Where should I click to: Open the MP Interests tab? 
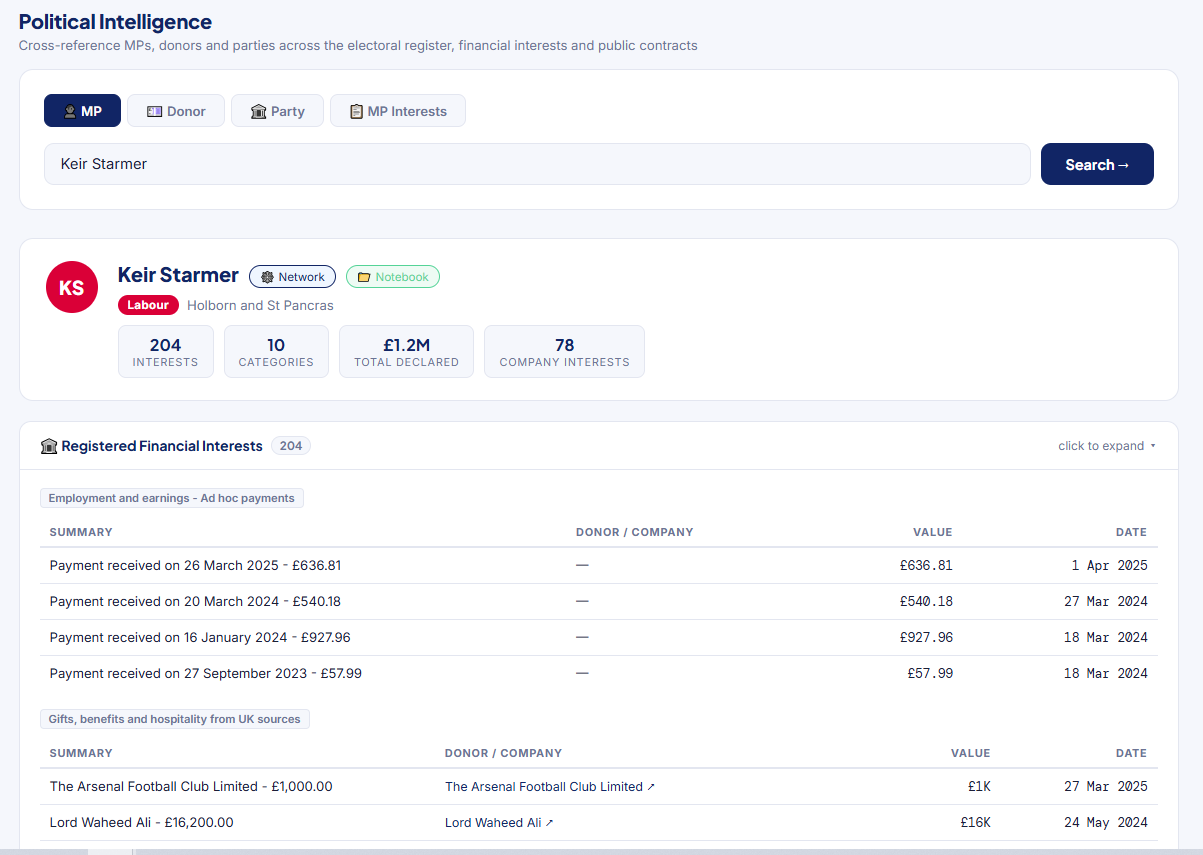398,111
